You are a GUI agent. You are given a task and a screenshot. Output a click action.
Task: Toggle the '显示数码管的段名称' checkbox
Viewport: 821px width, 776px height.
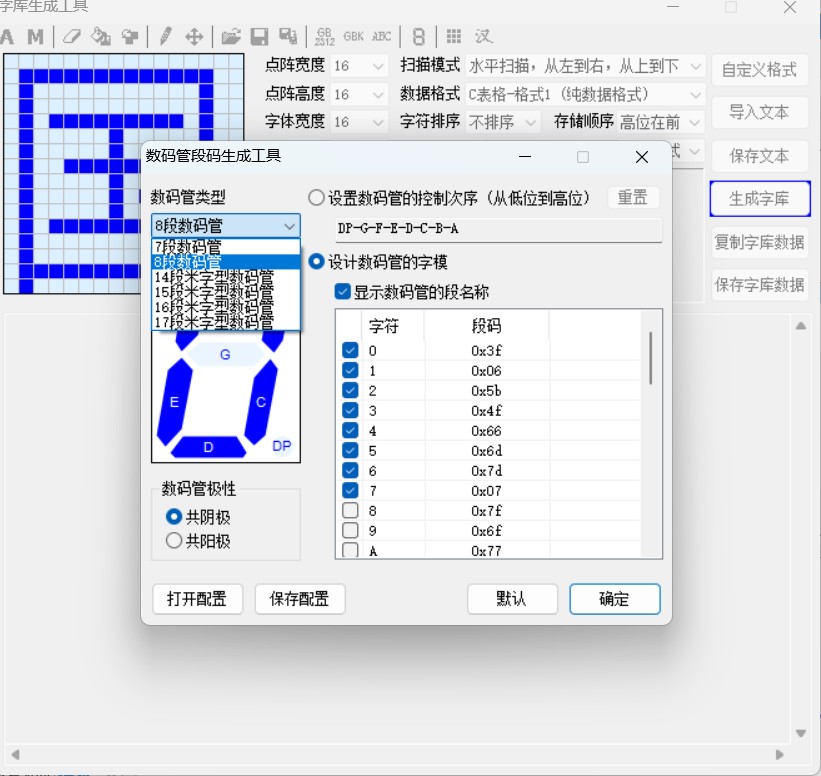(x=342, y=292)
